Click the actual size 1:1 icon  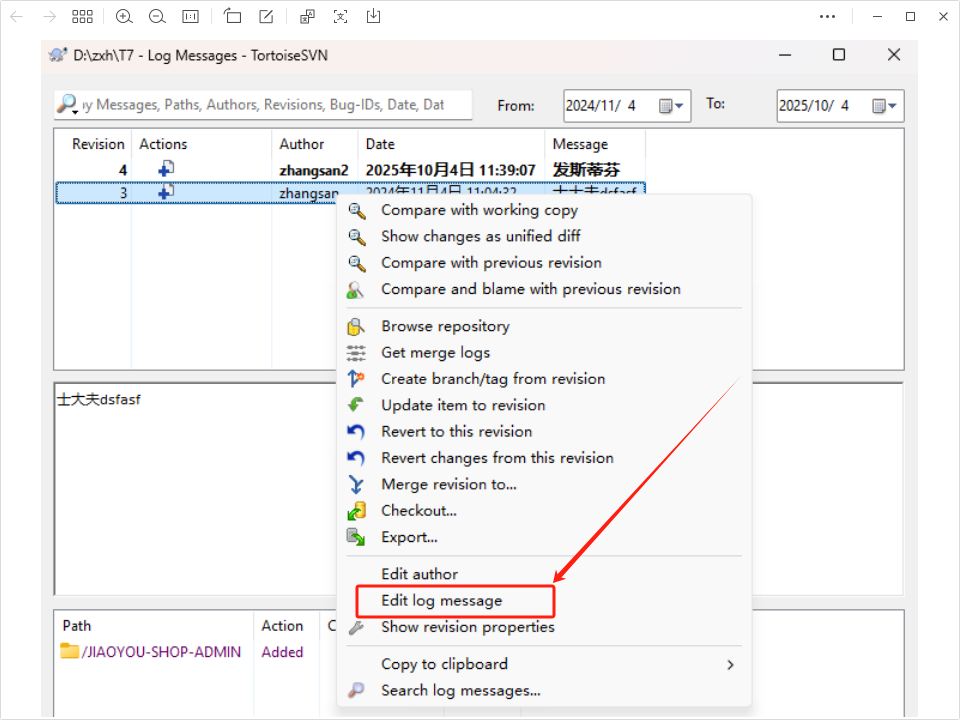click(190, 17)
